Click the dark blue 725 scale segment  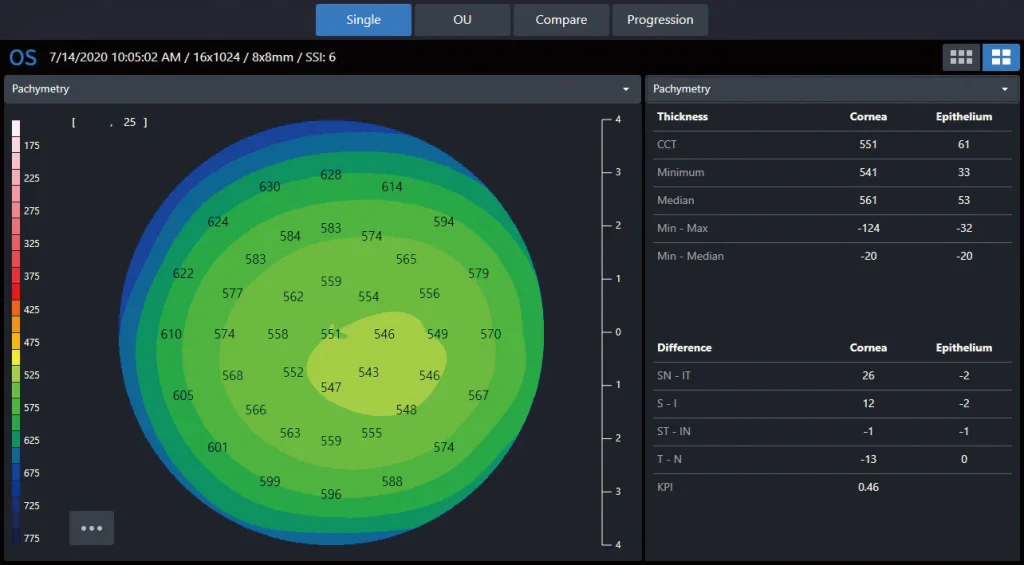click(x=16, y=506)
